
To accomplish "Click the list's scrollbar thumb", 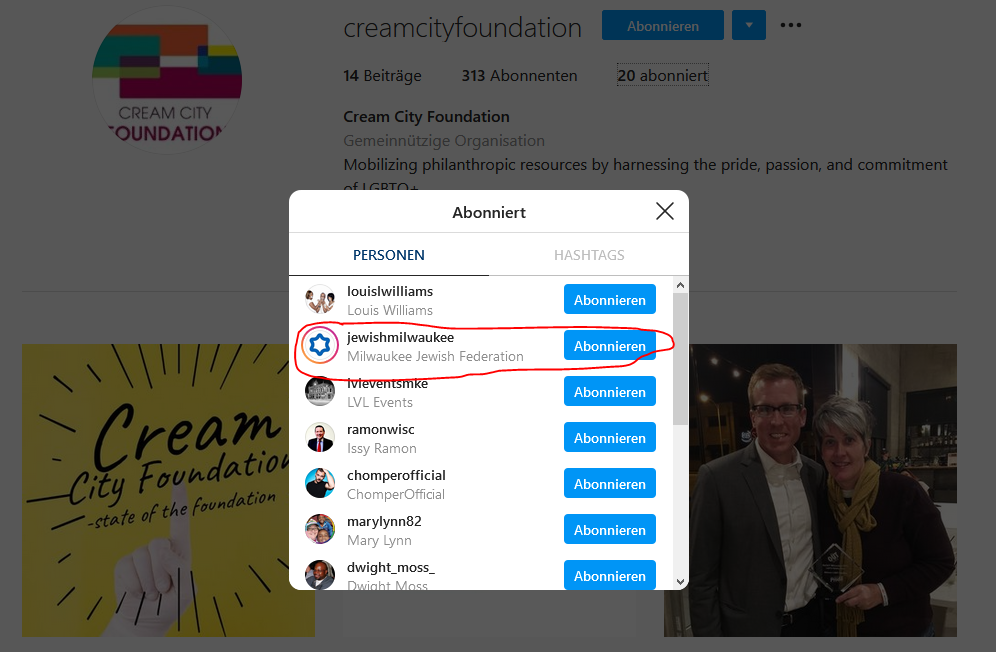I will 680,359.
